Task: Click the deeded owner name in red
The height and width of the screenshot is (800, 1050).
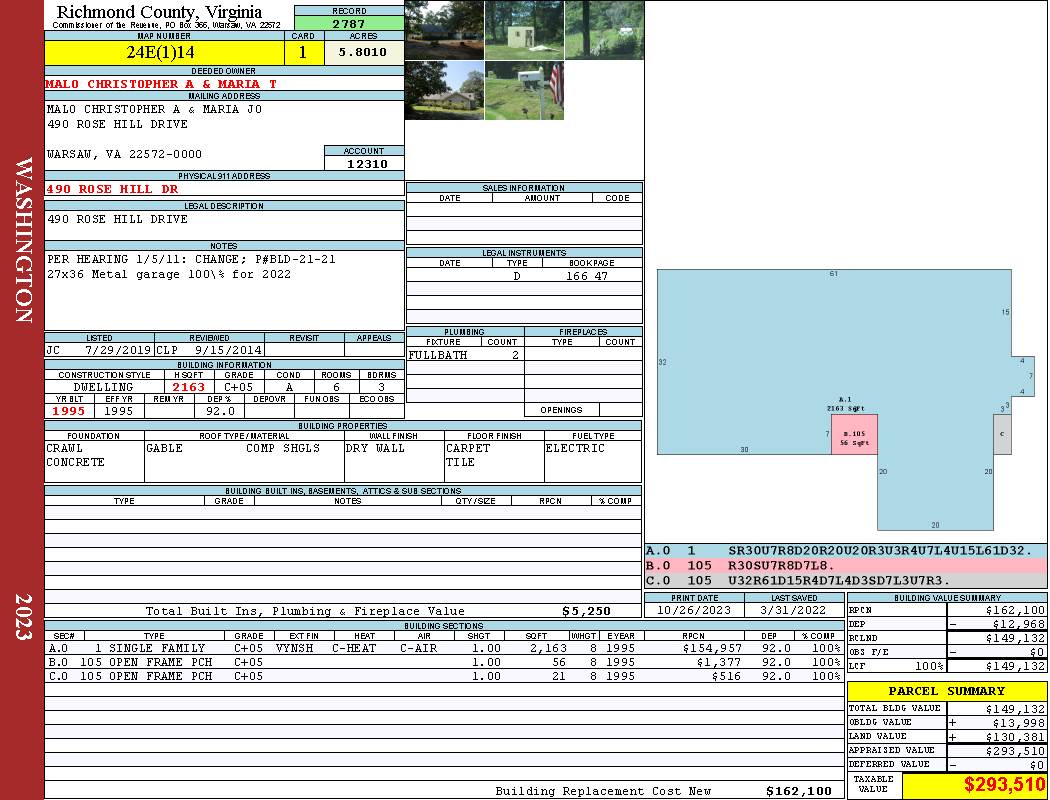Action: coord(161,84)
